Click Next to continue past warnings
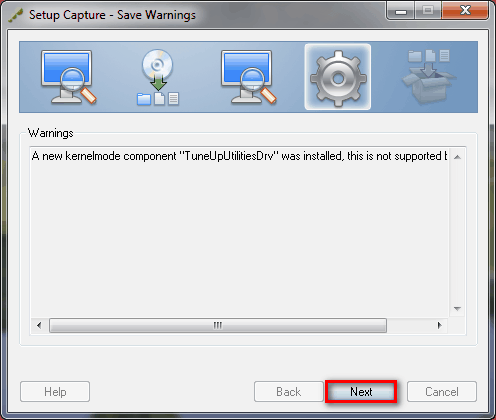496x420 pixels. click(x=361, y=392)
